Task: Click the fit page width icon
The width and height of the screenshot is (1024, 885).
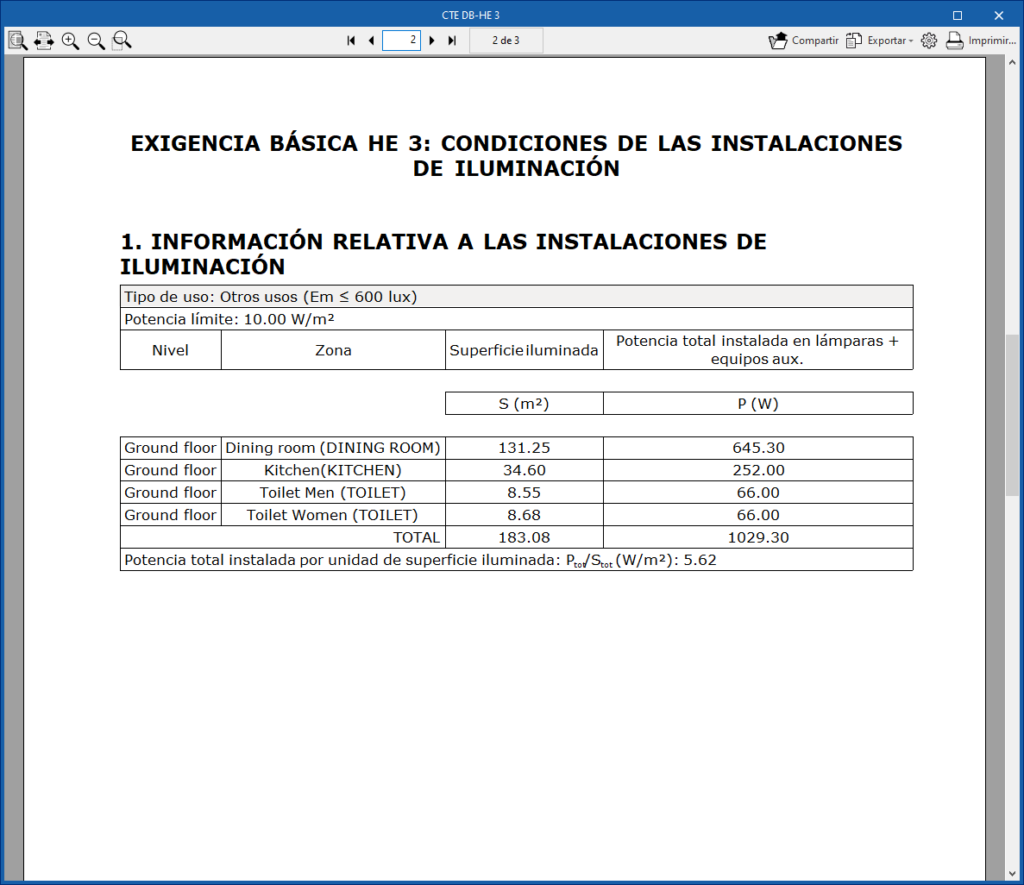Action: pyautogui.click(x=44, y=40)
